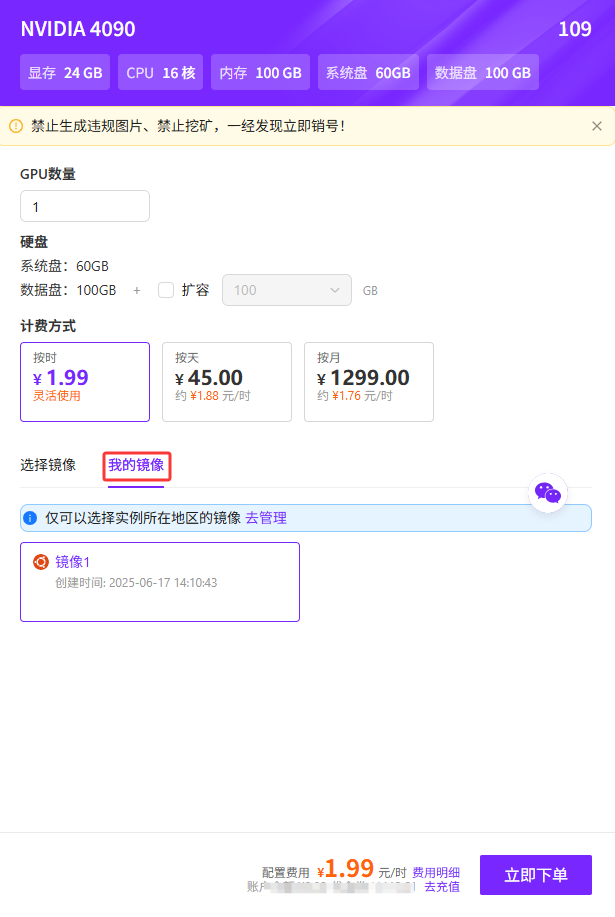Open the WeChat support chat icon
This screenshot has width=615, height=917.
[548, 492]
